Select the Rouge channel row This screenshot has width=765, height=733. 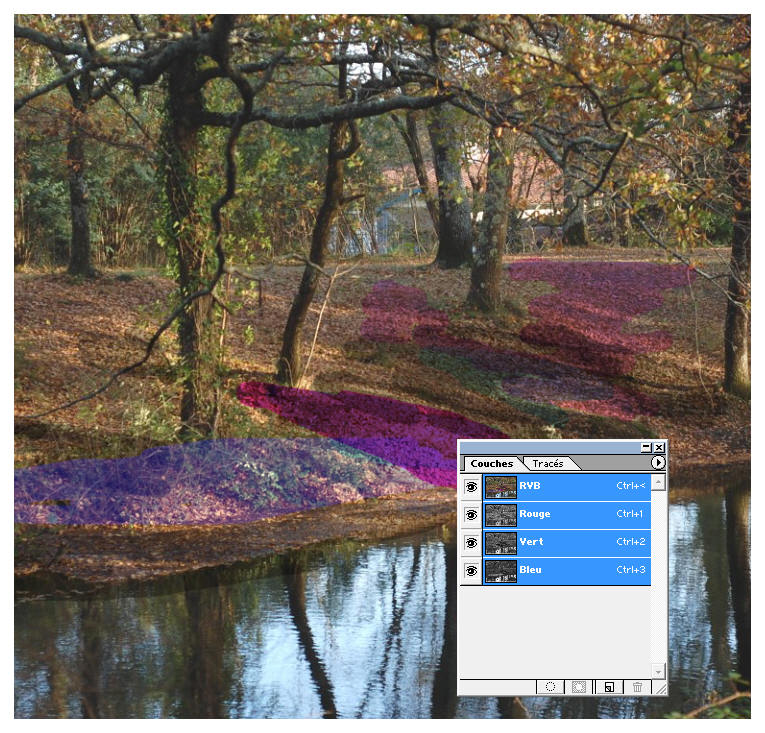point(567,515)
